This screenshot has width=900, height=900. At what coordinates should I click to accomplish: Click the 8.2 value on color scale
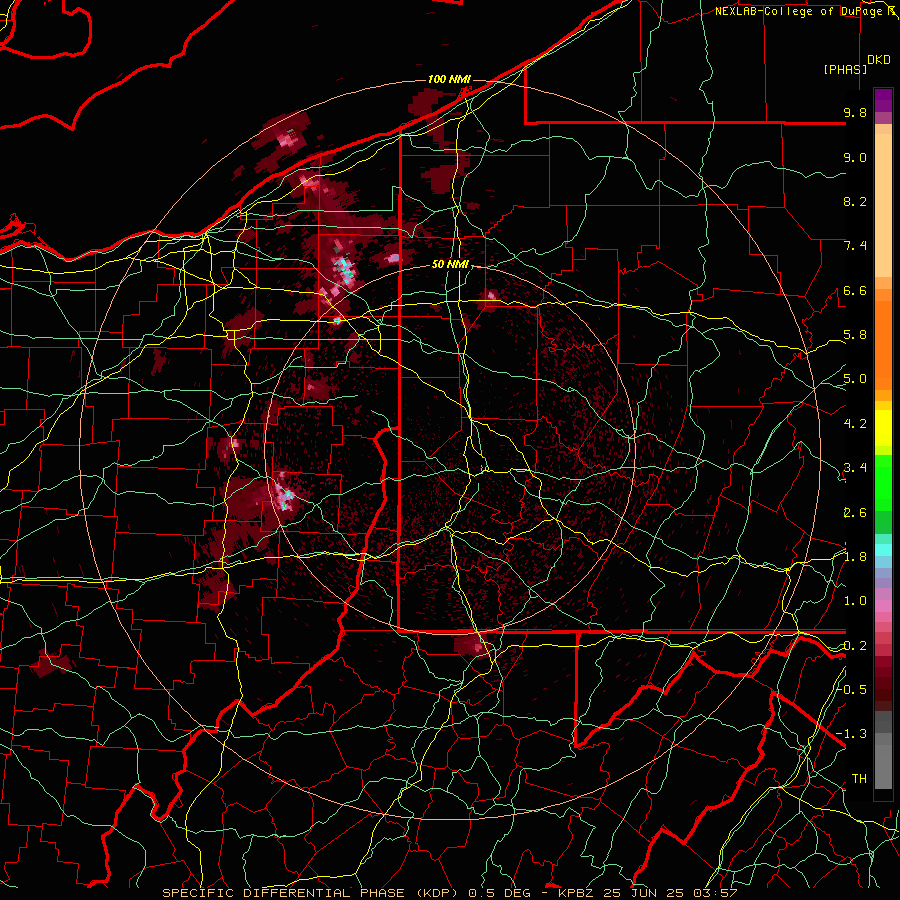(855, 201)
